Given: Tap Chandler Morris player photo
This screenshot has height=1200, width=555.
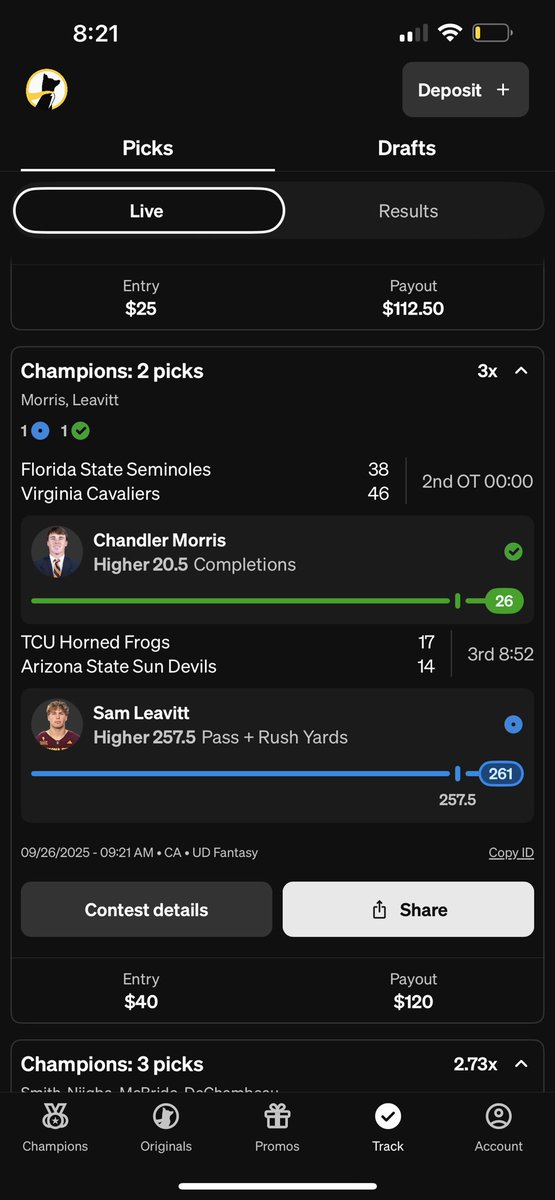Looking at the screenshot, I should [x=57, y=552].
